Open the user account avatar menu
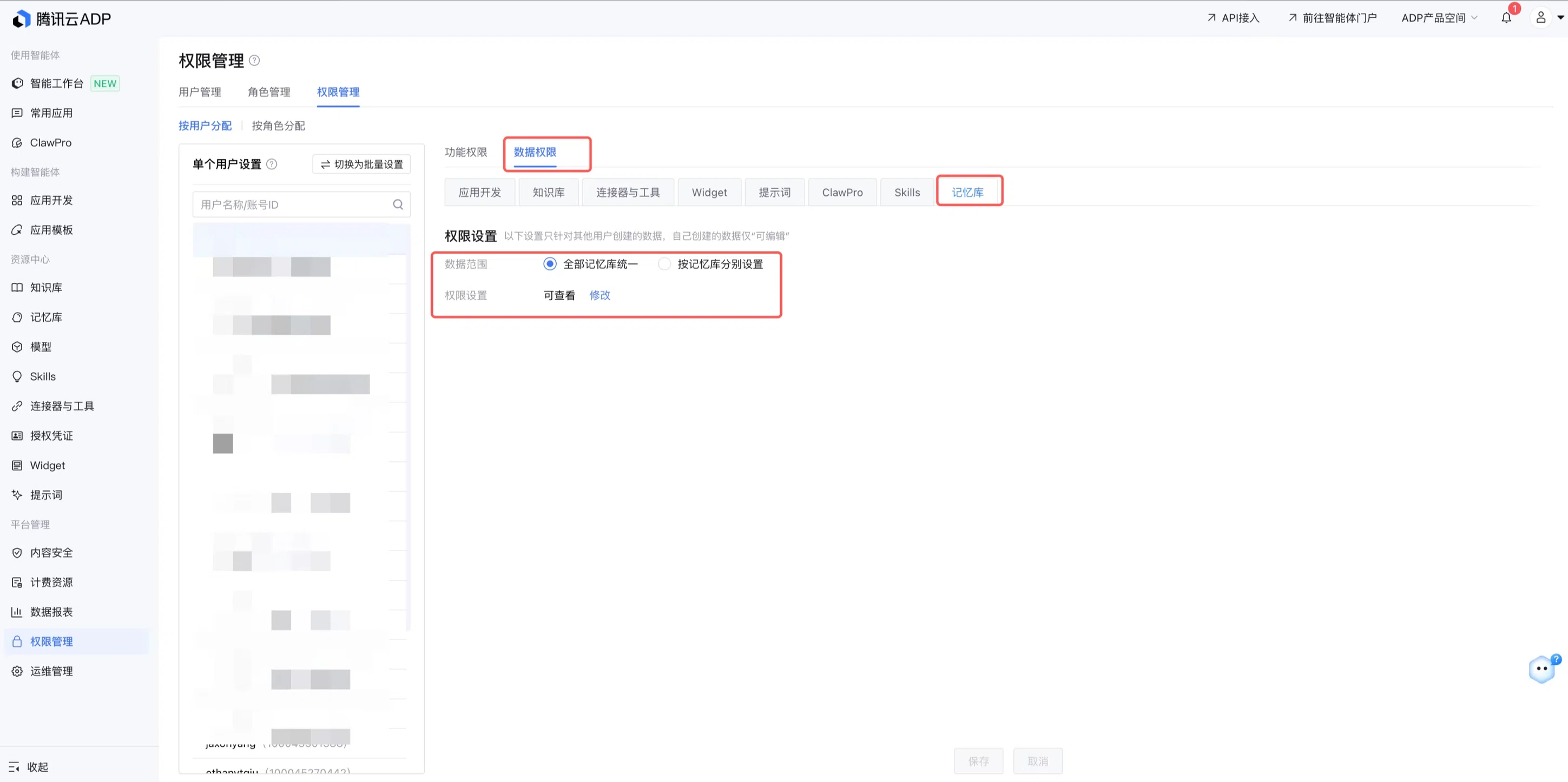This screenshot has height=782, width=1568. click(1540, 18)
